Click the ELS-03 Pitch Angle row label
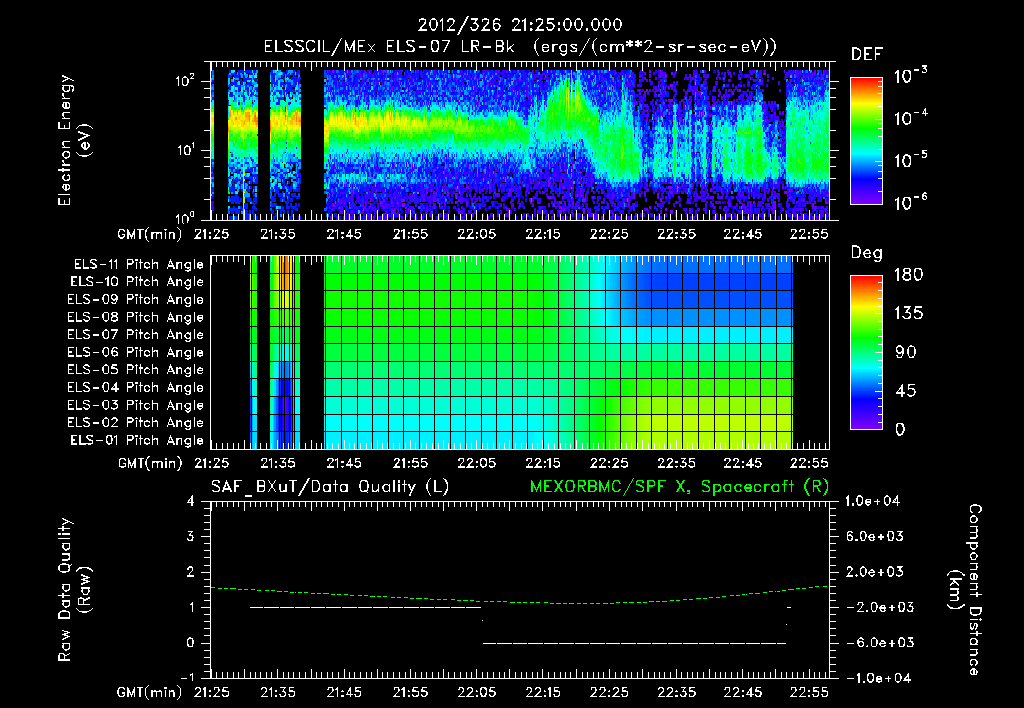The height and width of the screenshot is (708, 1024). tap(136, 405)
